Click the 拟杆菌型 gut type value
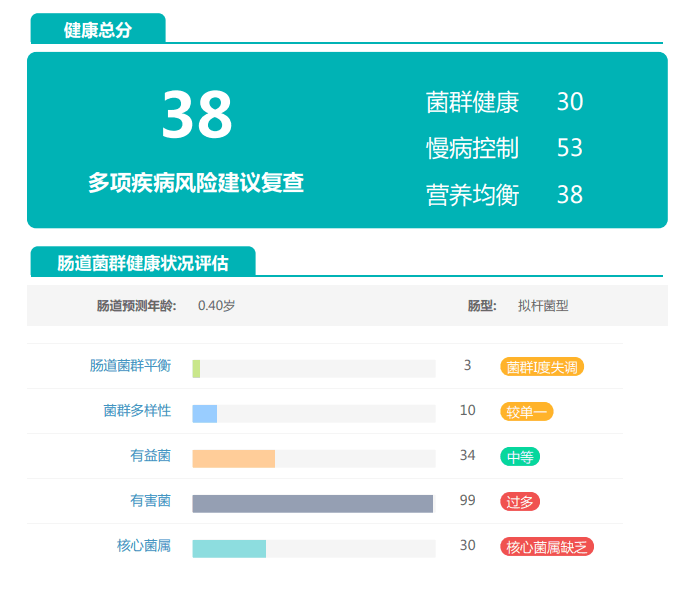Image resolution: width=697 pixels, height=598 pixels. point(543,306)
